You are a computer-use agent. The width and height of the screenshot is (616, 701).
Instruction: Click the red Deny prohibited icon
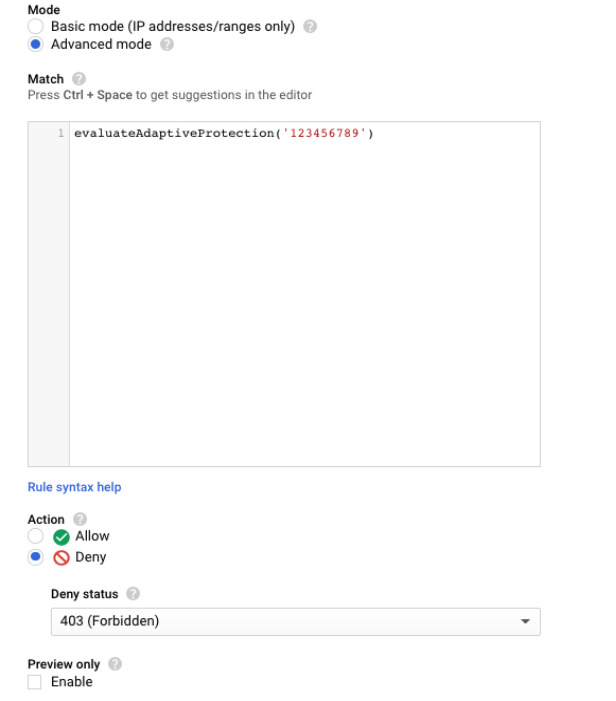click(62, 557)
